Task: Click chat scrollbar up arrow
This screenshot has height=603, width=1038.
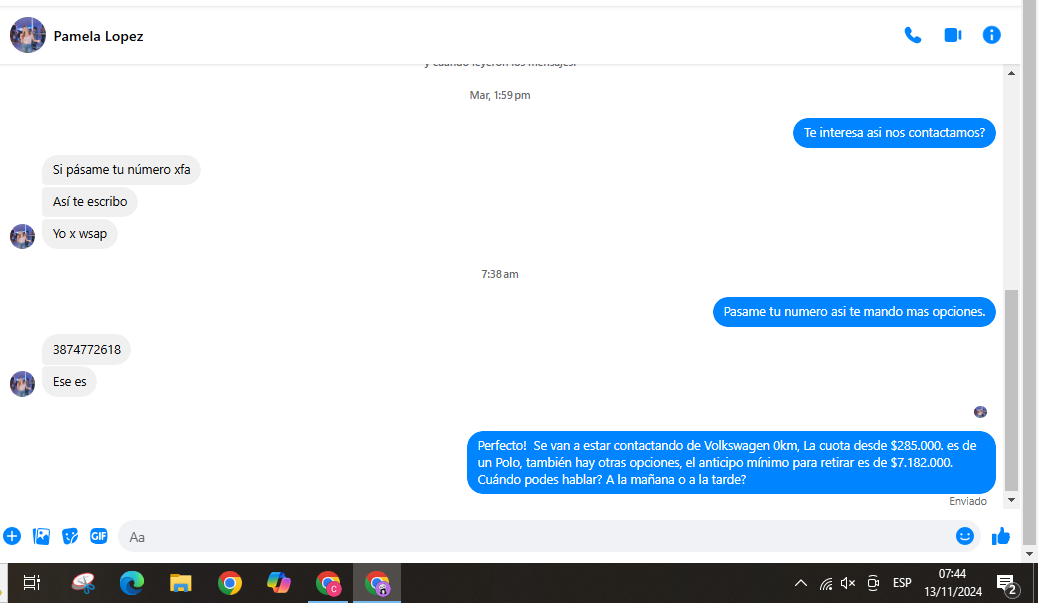Action: pyautogui.click(x=1011, y=73)
